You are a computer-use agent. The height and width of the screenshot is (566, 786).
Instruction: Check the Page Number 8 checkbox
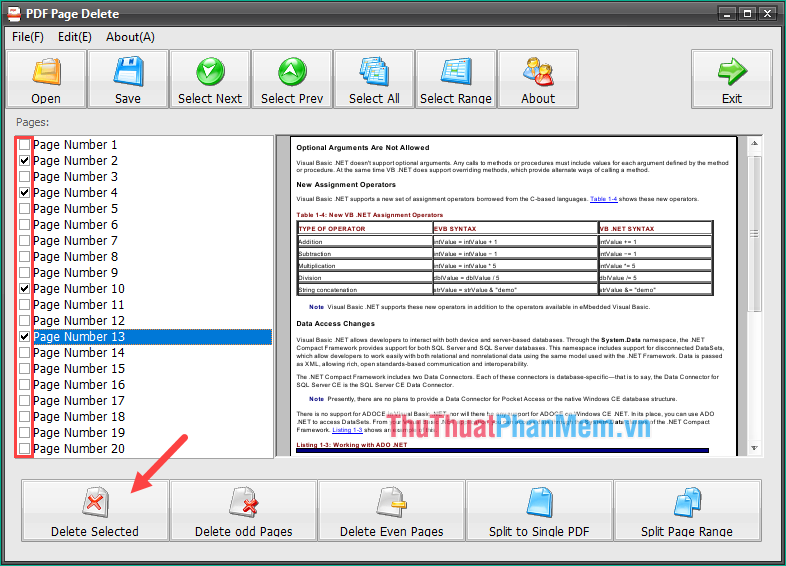[24, 257]
